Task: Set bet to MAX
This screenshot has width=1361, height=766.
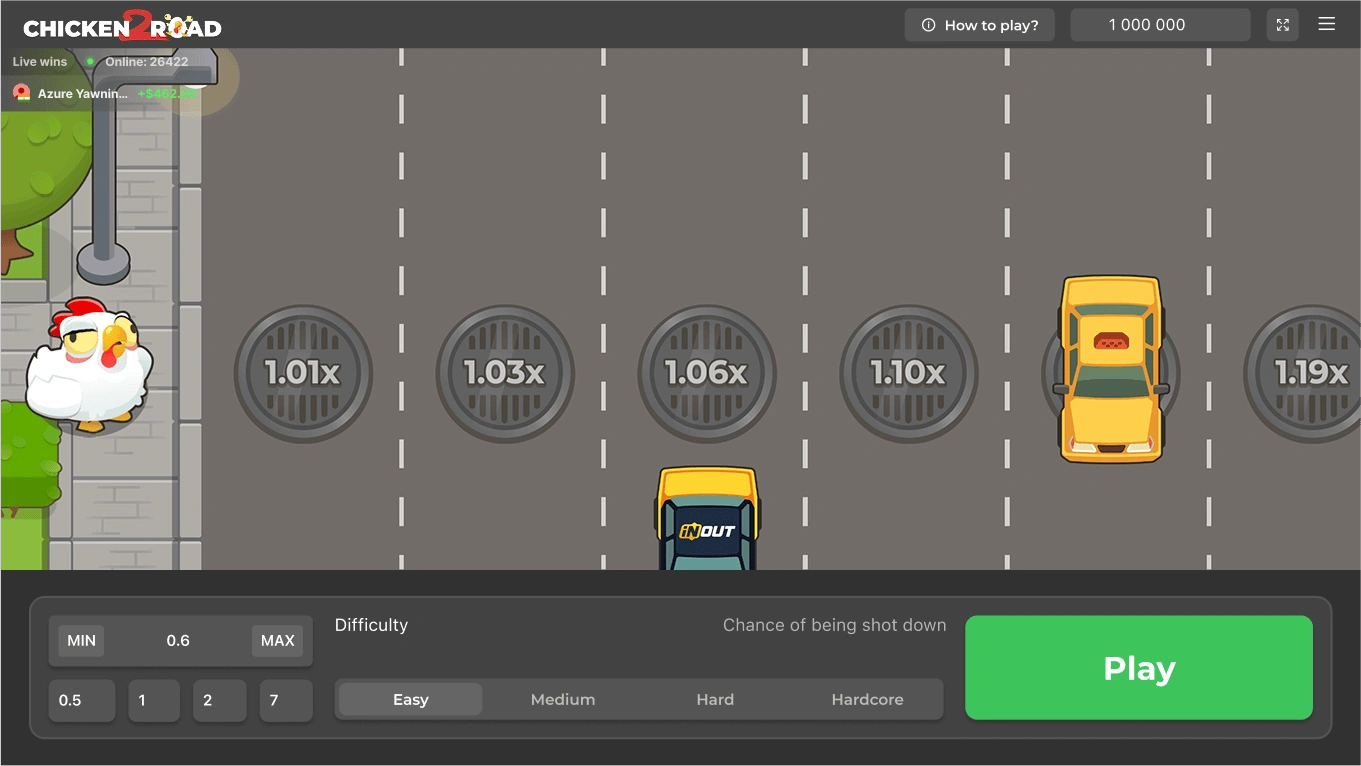Action: 277,641
